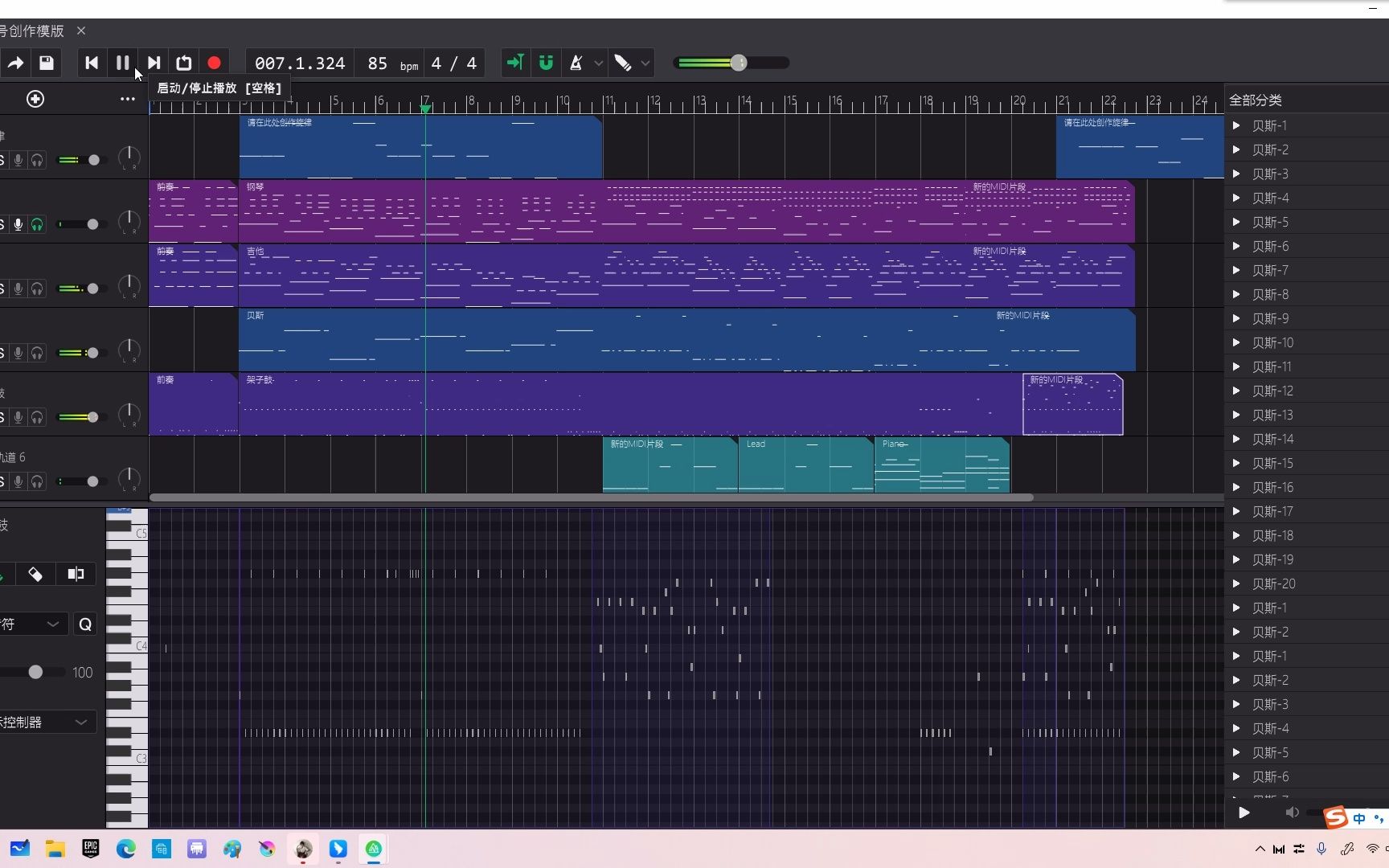Select the pencil draw tool in the top toolbar
Viewport: 1389px width, 868px height.
(x=623, y=63)
